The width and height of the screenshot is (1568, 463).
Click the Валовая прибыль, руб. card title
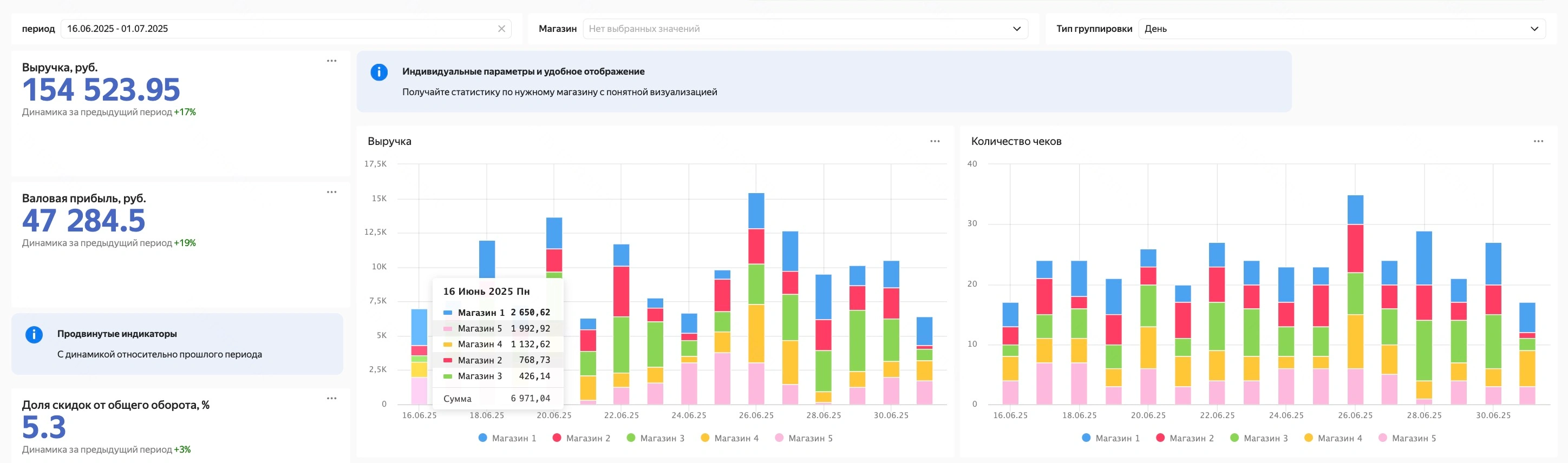coord(84,199)
